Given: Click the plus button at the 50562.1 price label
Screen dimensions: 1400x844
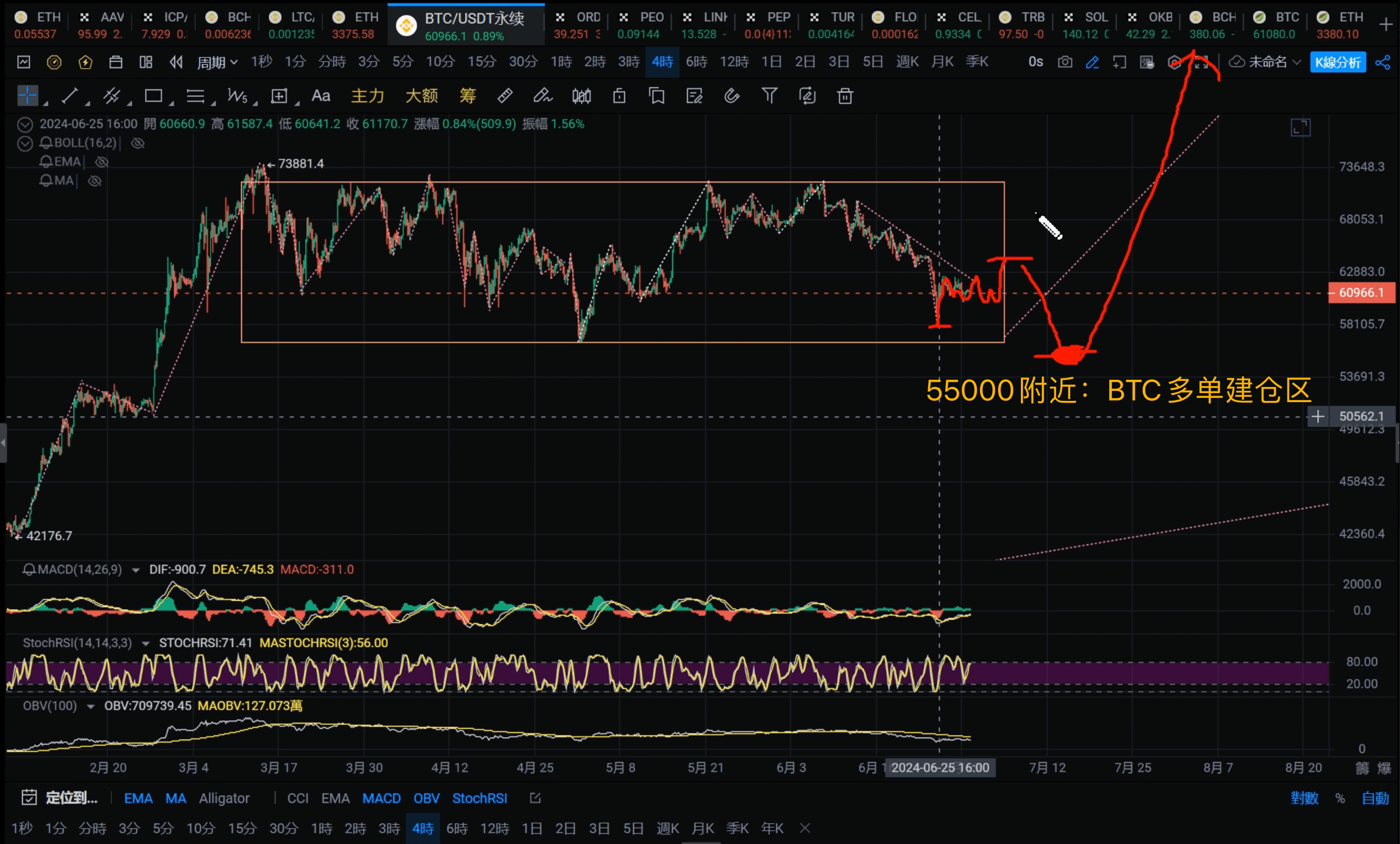Looking at the screenshot, I should pos(1318,416).
